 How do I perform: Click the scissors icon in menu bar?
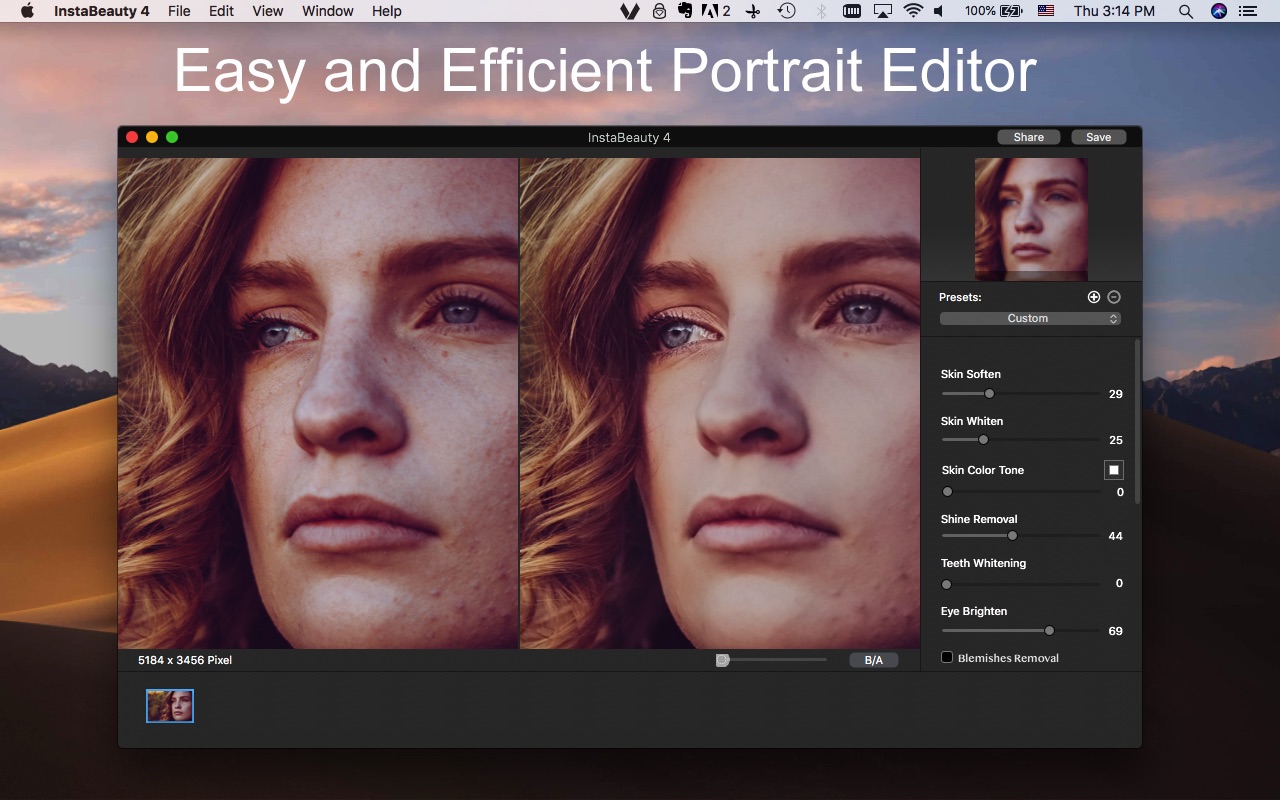(x=753, y=11)
